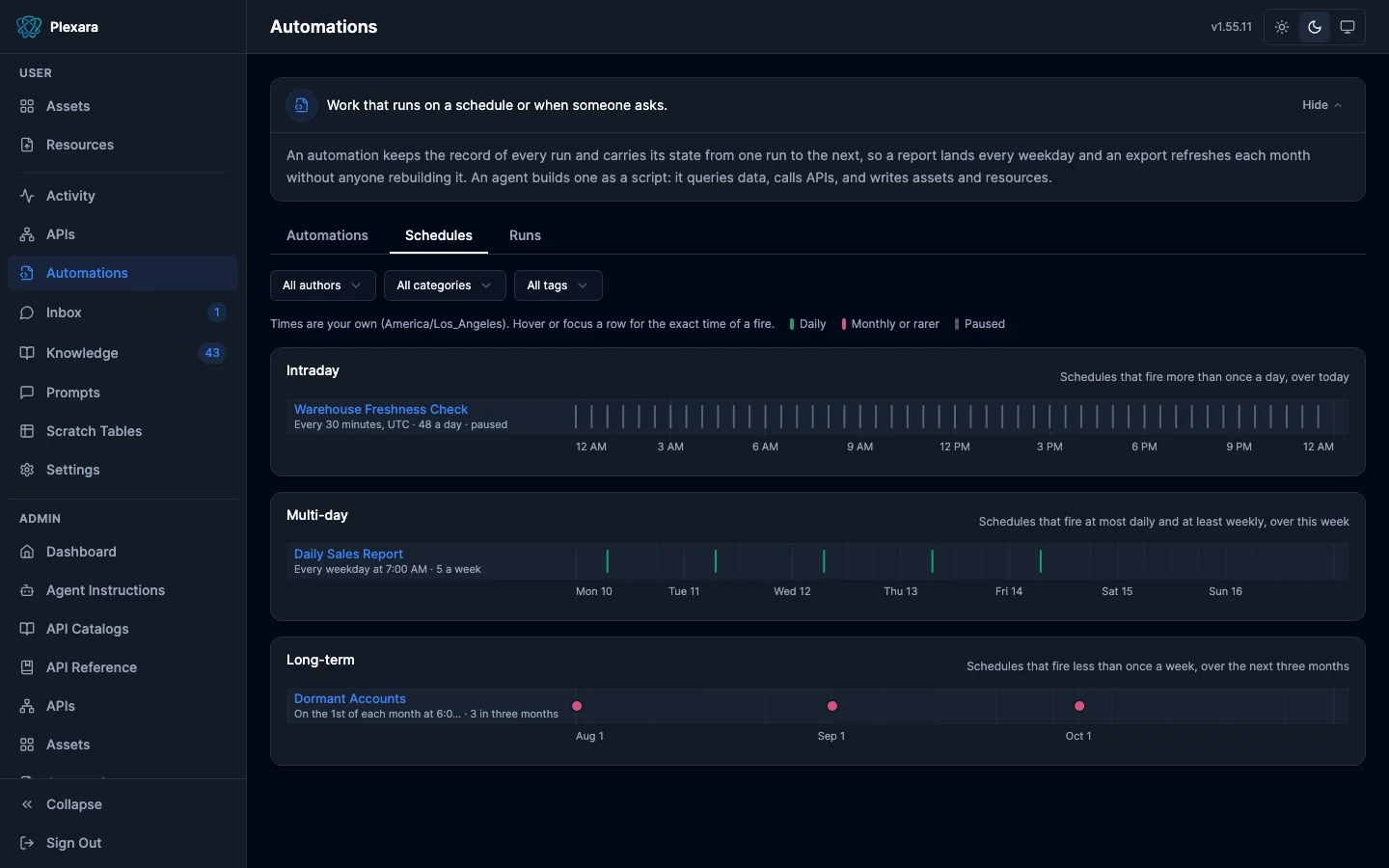Click version label v1.55.11

pos(1232,27)
